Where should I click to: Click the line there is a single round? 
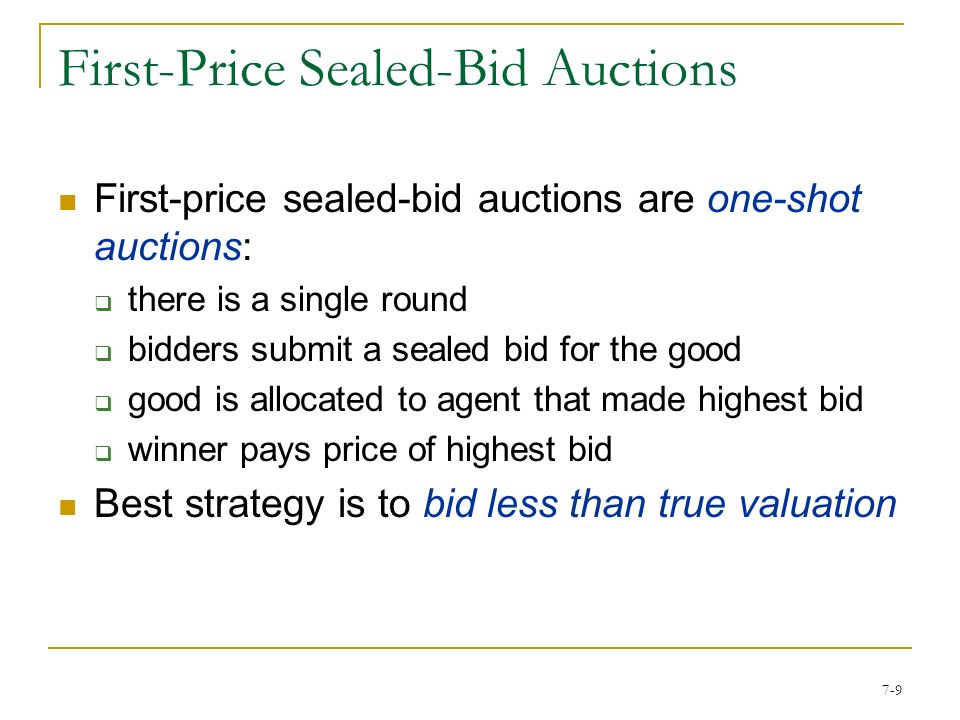[298, 301]
